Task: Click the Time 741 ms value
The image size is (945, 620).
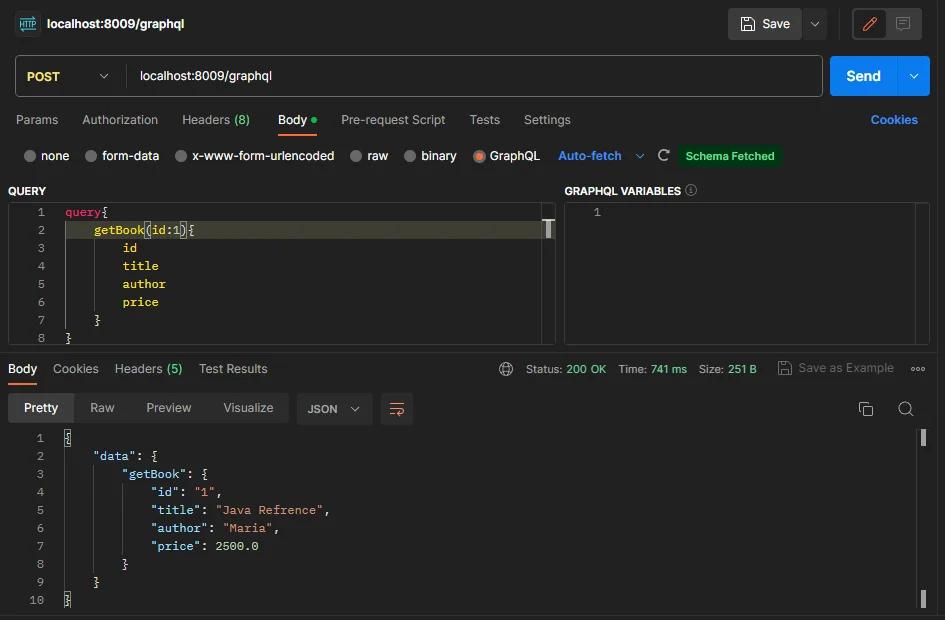Action: (668, 369)
